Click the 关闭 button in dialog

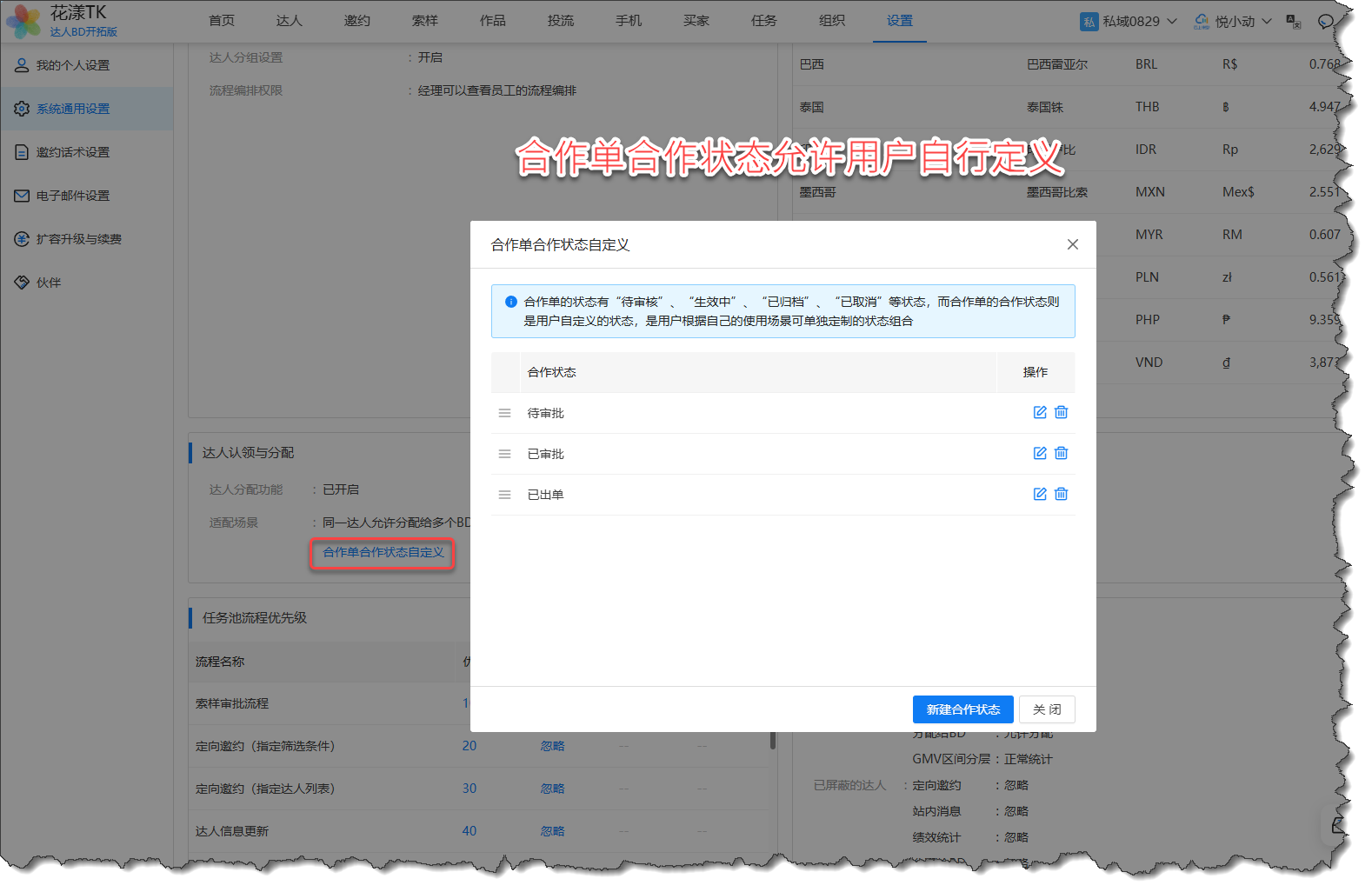(1047, 709)
